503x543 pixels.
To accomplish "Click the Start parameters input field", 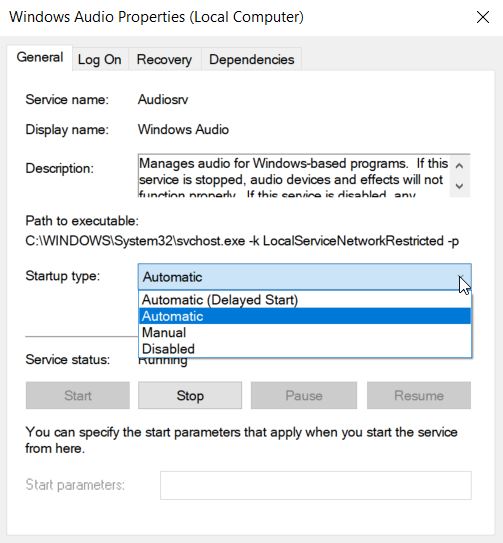I will tap(316, 485).
